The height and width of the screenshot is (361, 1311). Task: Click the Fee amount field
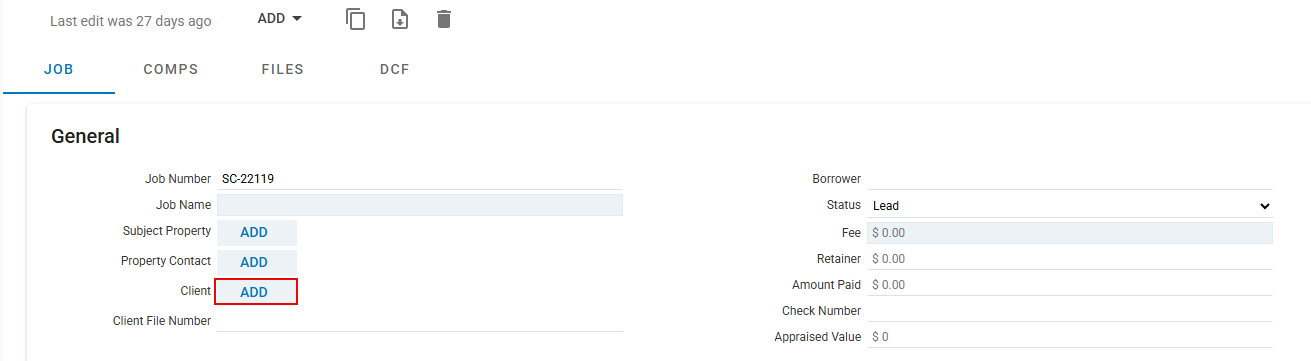[1070, 233]
